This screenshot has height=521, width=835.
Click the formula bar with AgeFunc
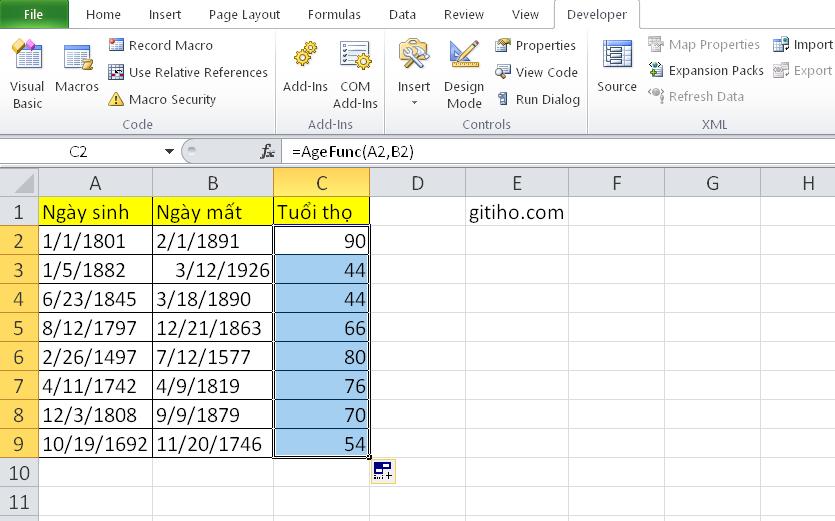(x=558, y=152)
